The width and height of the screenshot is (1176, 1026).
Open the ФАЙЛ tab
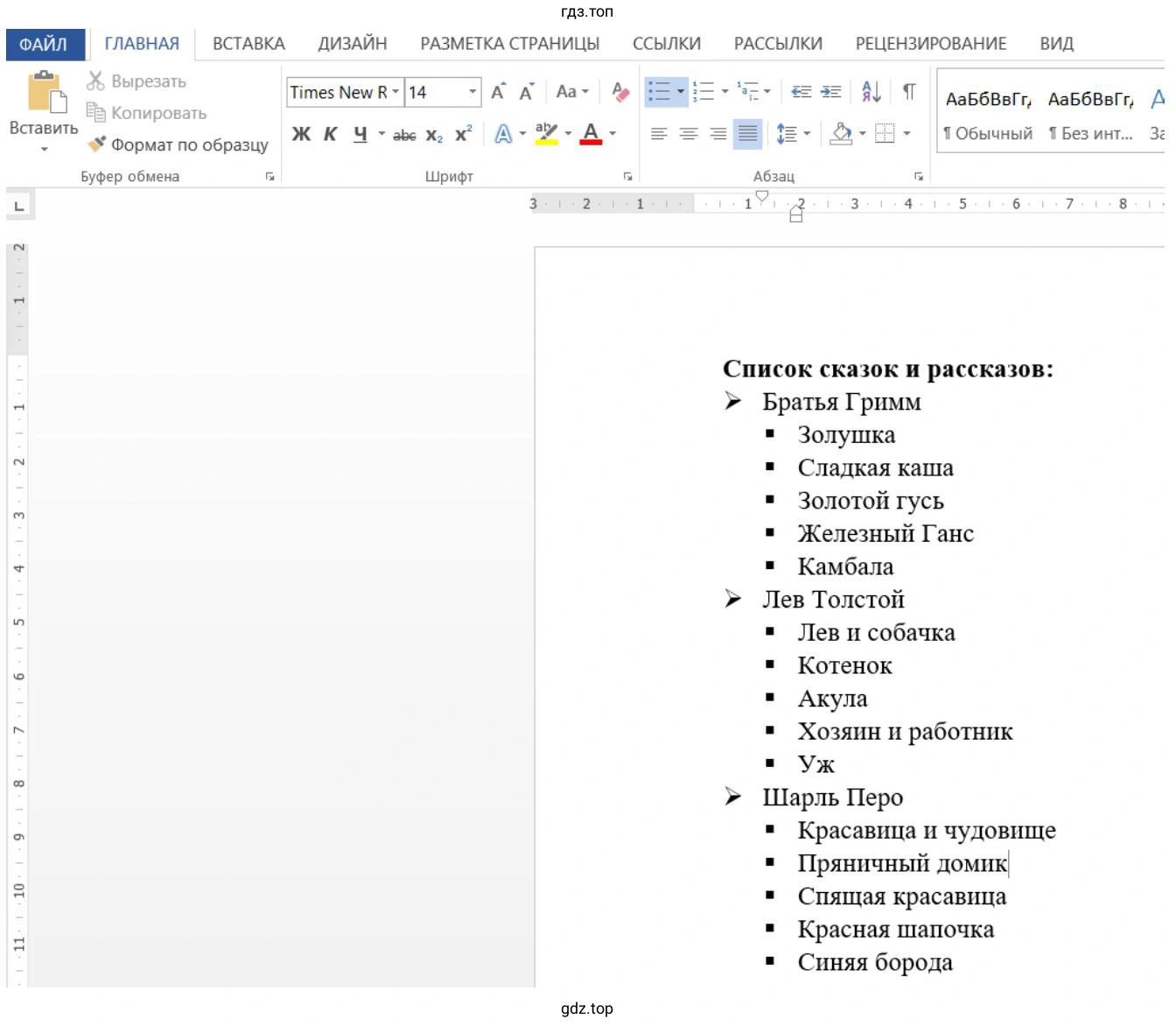[x=44, y=44]
